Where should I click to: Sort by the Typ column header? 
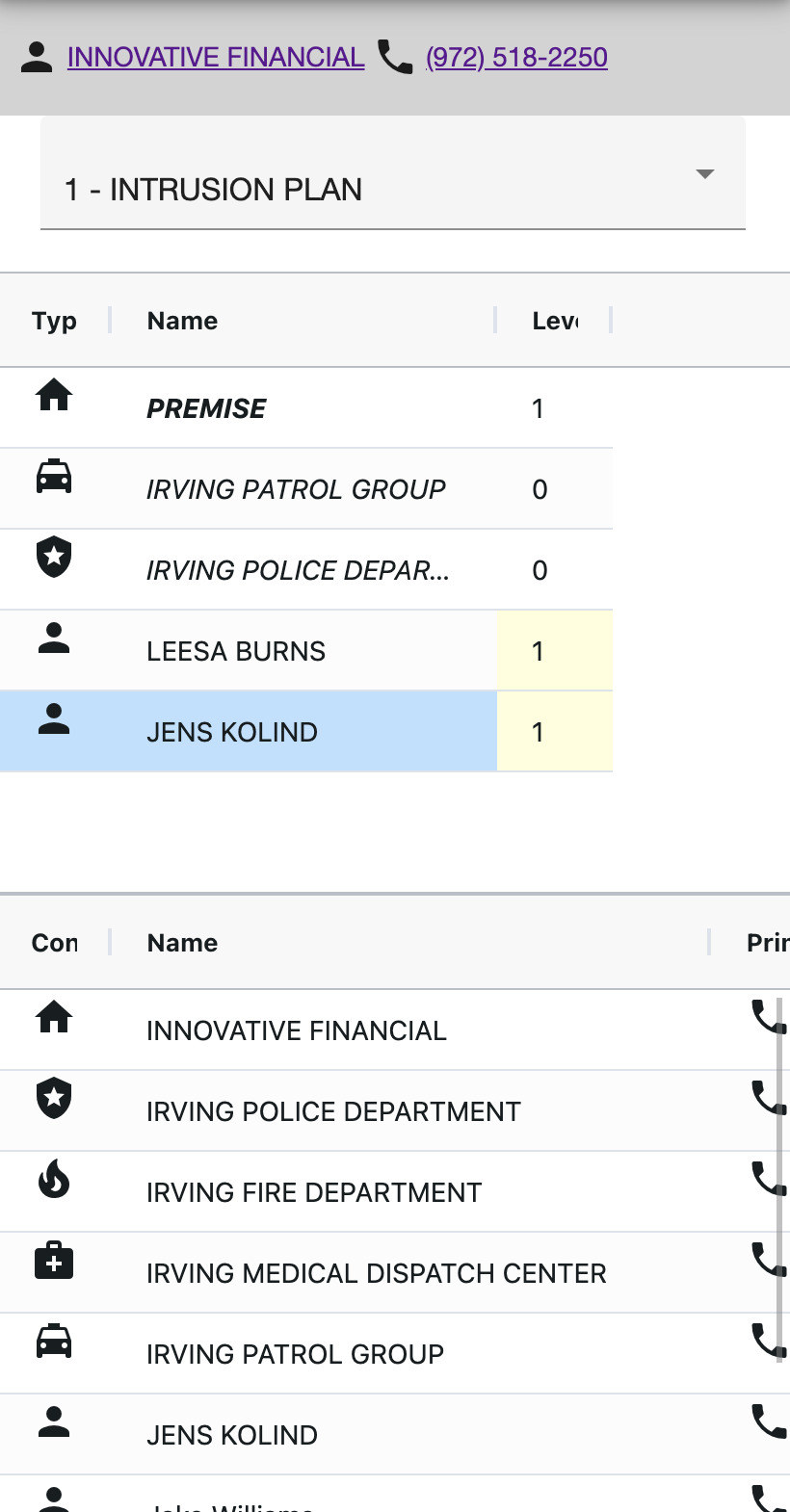[54, 321]
